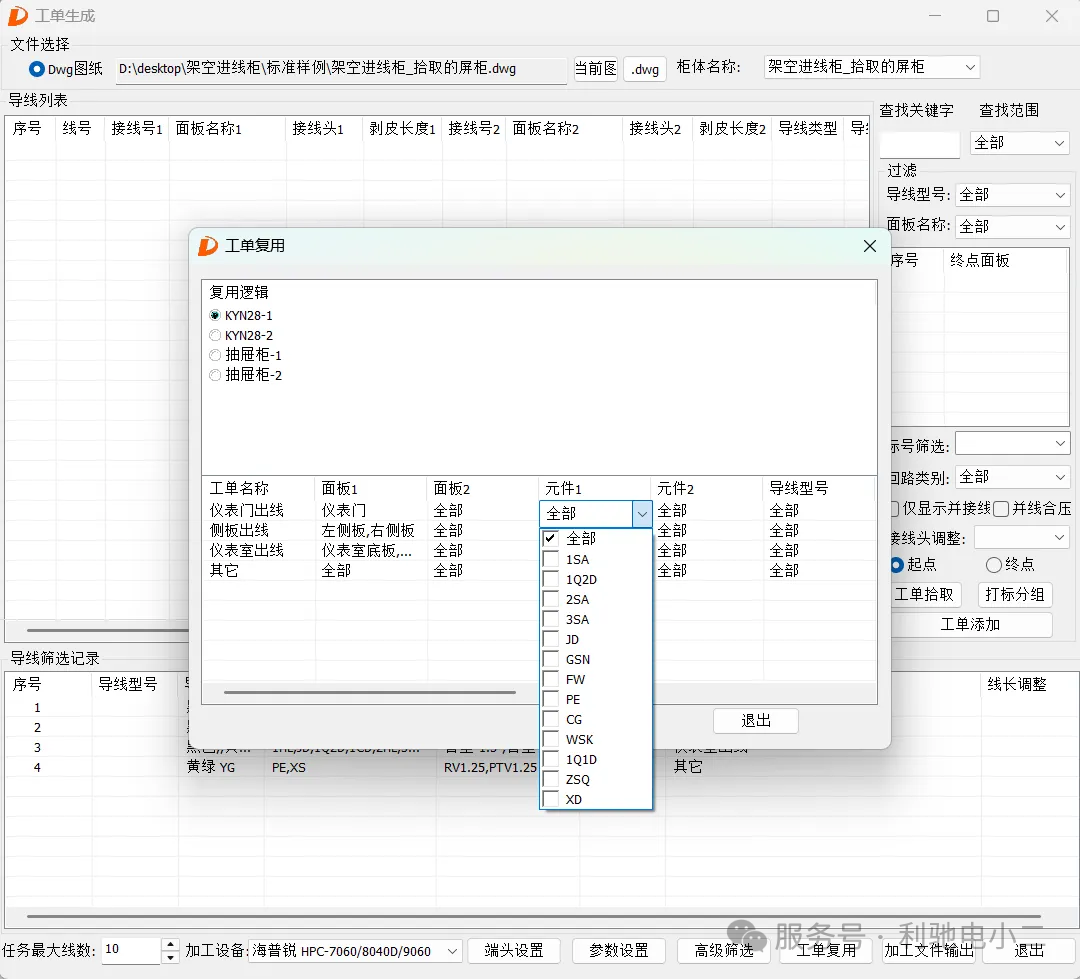Click the file path field
Viewport: 1080px width, 979px height.
tap(342, 69)
